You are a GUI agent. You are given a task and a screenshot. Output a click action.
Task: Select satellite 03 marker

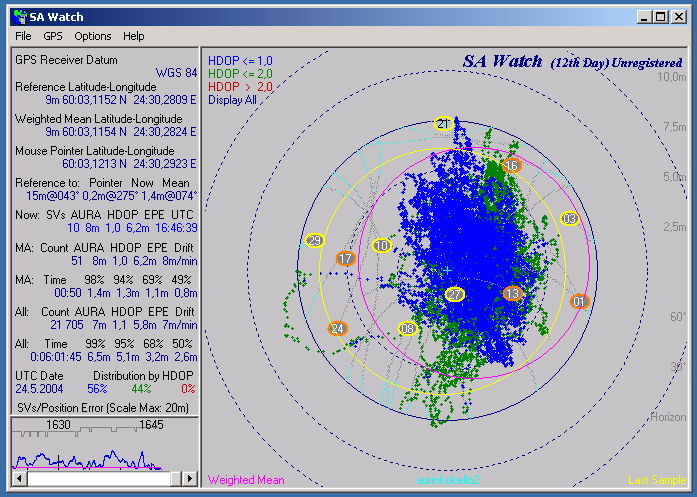coord(569,219)
